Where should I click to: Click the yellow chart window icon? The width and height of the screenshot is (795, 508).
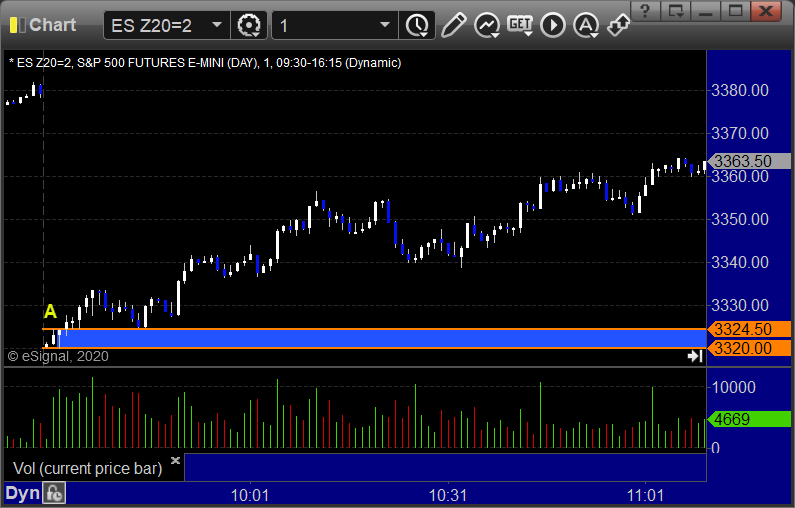click(x=17, y=25)
